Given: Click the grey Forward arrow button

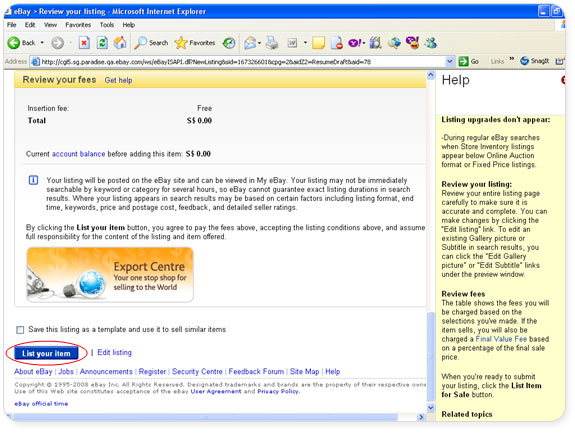Looking at the screenshot, I should (57, 43).
